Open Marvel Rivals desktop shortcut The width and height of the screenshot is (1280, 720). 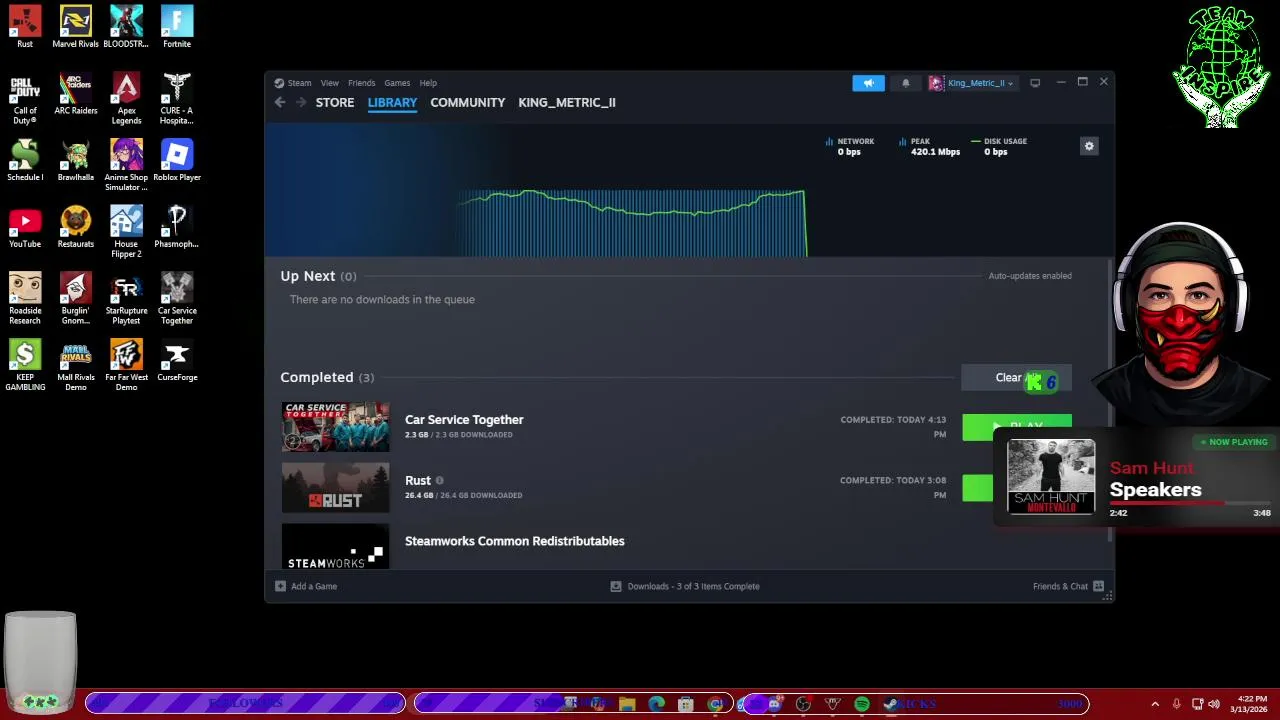coord(76,27)
